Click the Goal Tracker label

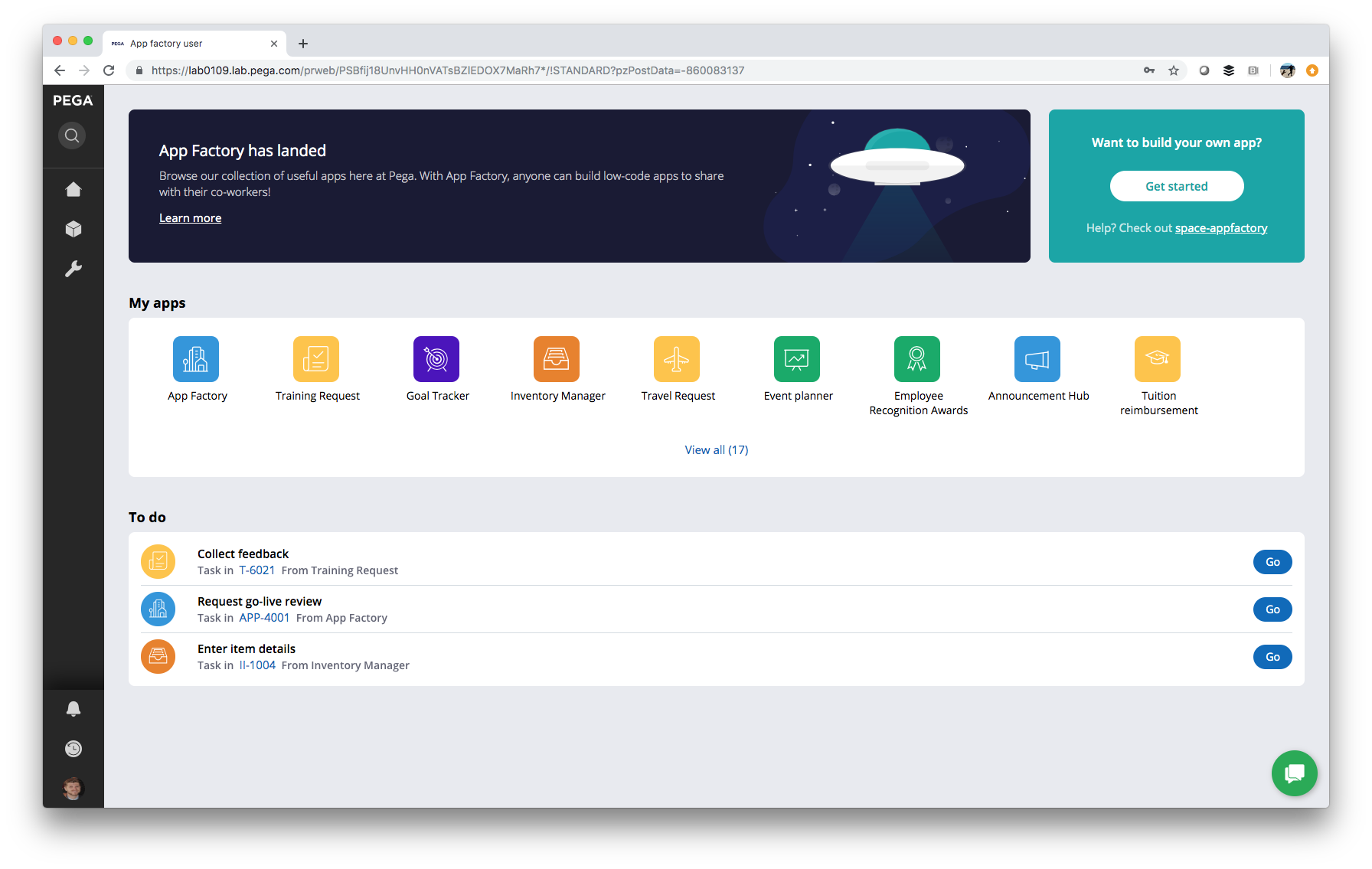[x=438, y=396]
